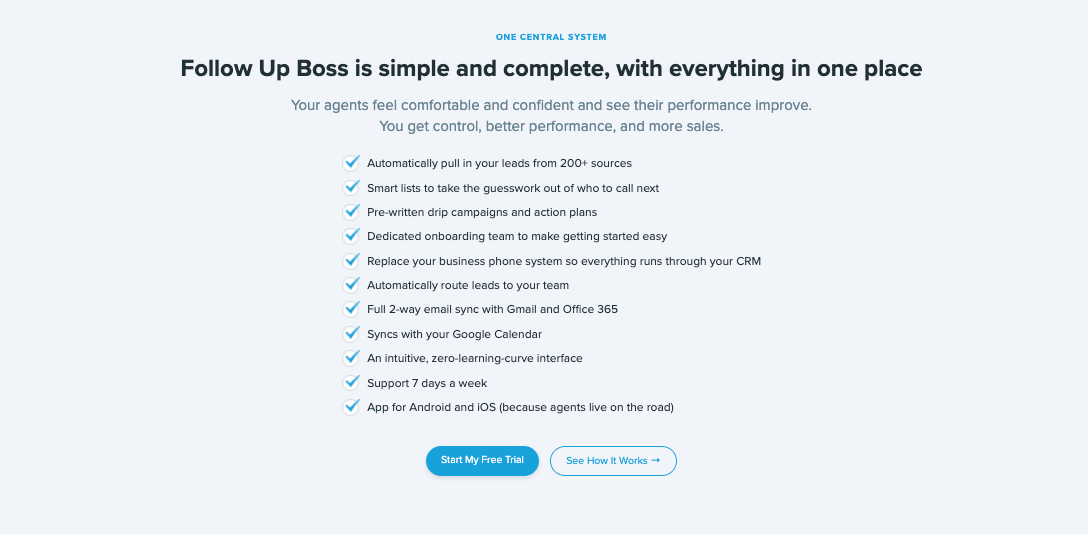Click the arrow in See How It Works

[x=655, y=461]
